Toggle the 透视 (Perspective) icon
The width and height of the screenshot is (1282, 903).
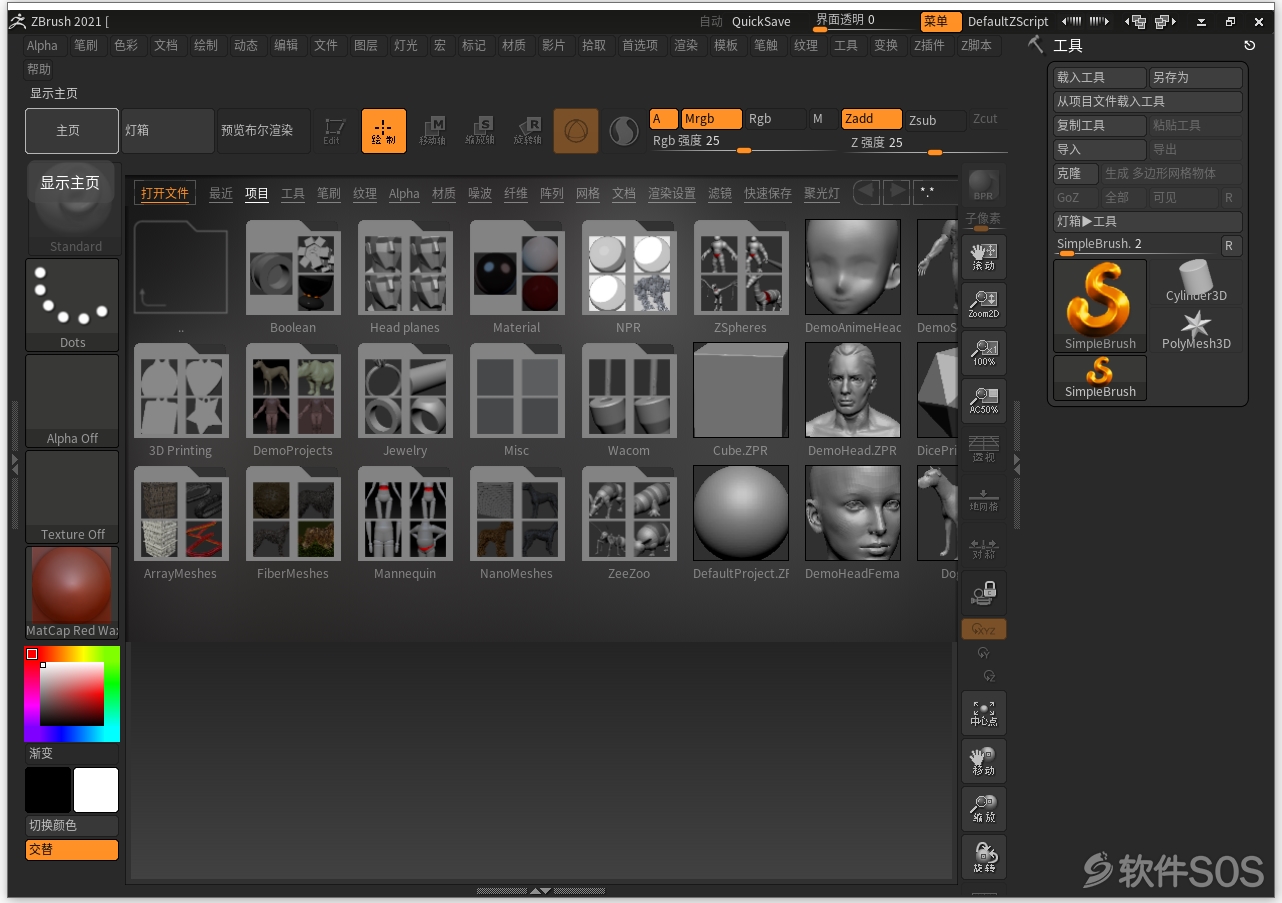pos(984,449)
